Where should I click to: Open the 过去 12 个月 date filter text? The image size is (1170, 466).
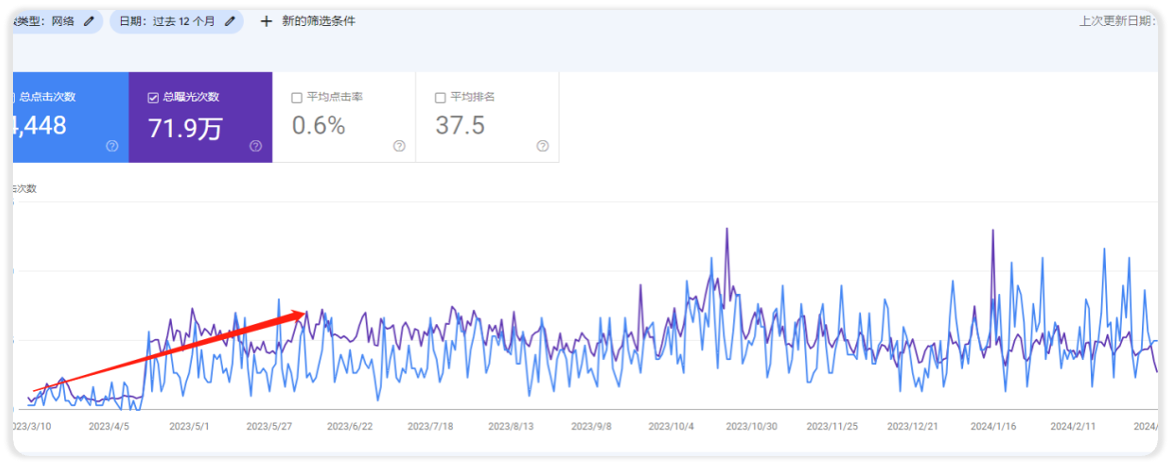click(183, 21)
